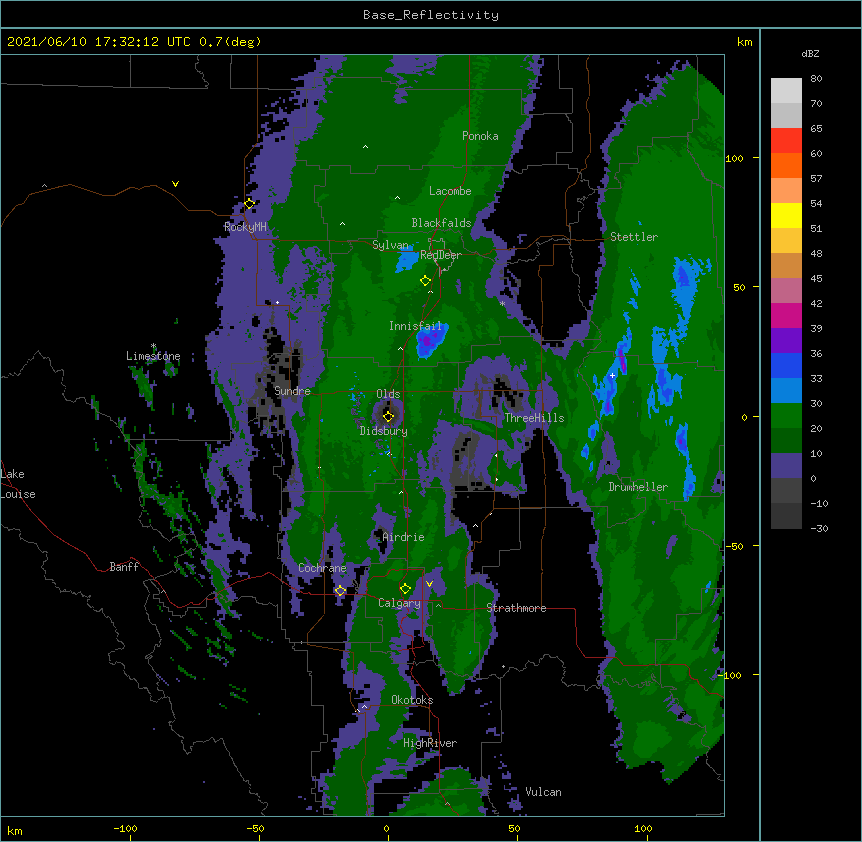Click the RockyMH label
Screen dimensions: 862x842
[x=245, y=227]
